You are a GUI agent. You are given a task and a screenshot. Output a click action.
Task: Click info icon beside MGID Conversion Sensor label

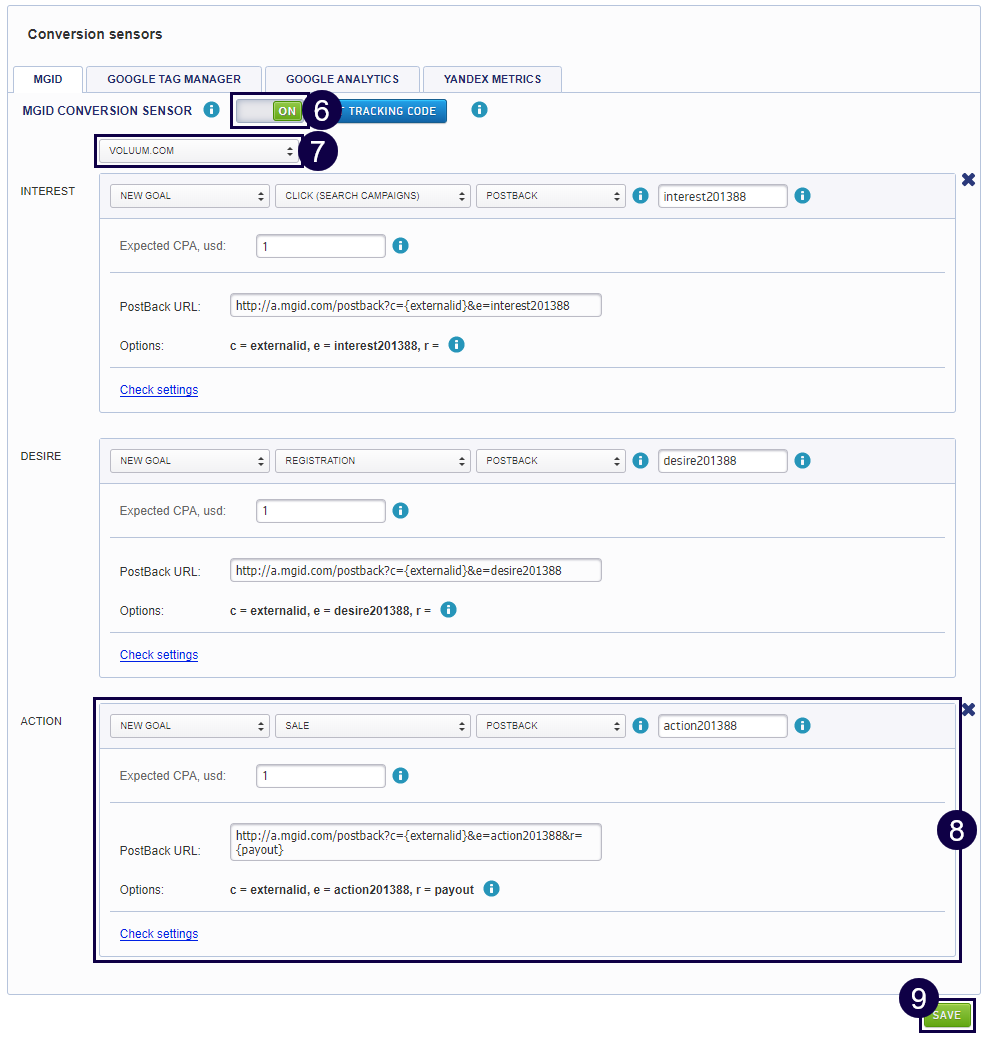click(x=211, y=110)
